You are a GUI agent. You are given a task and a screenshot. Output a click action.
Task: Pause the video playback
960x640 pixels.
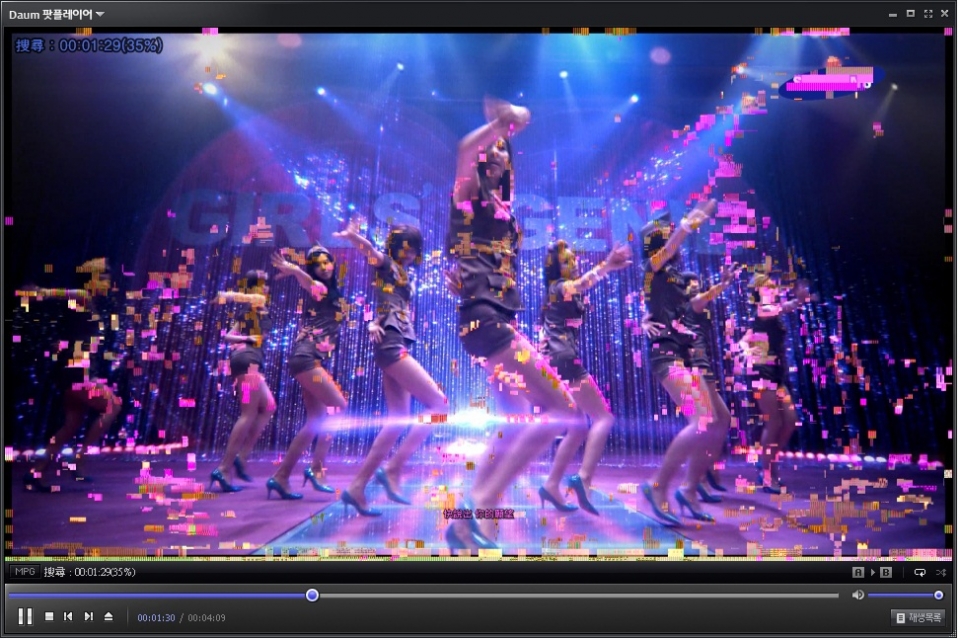(25, 617)
